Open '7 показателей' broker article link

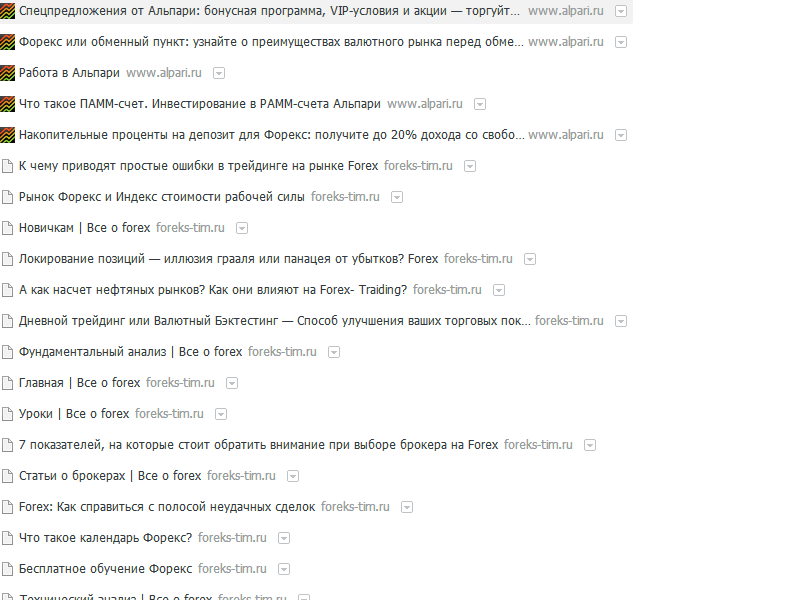click(258, 445)
